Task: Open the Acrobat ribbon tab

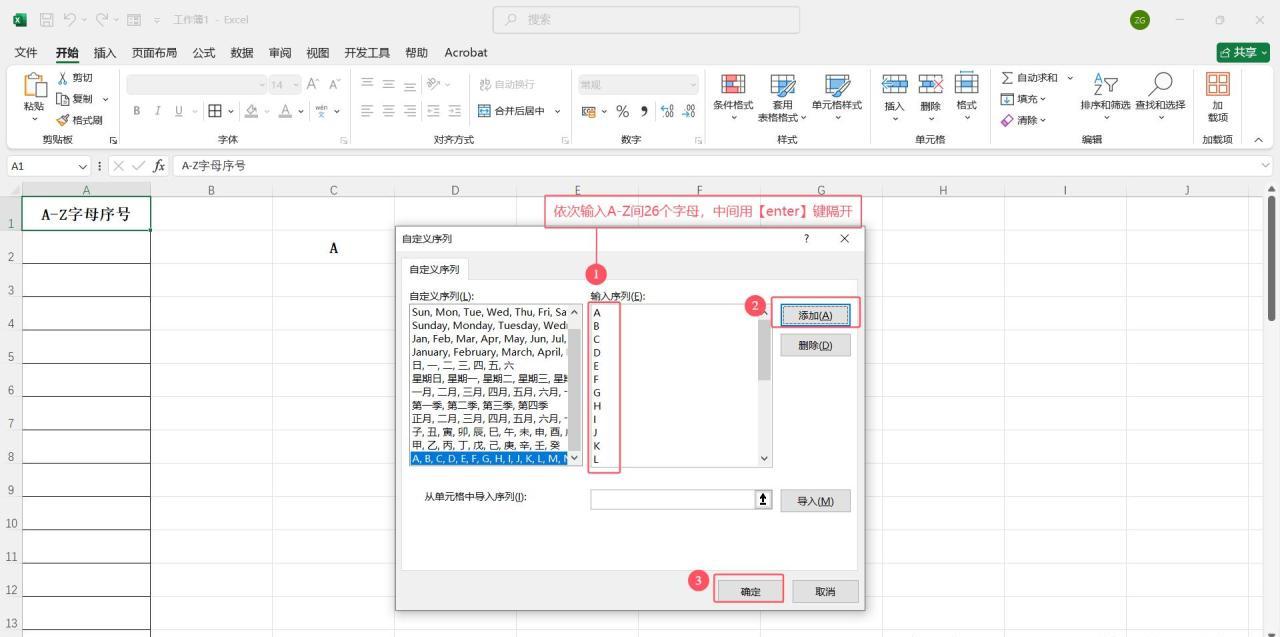Action: click(x=466, y=53)
